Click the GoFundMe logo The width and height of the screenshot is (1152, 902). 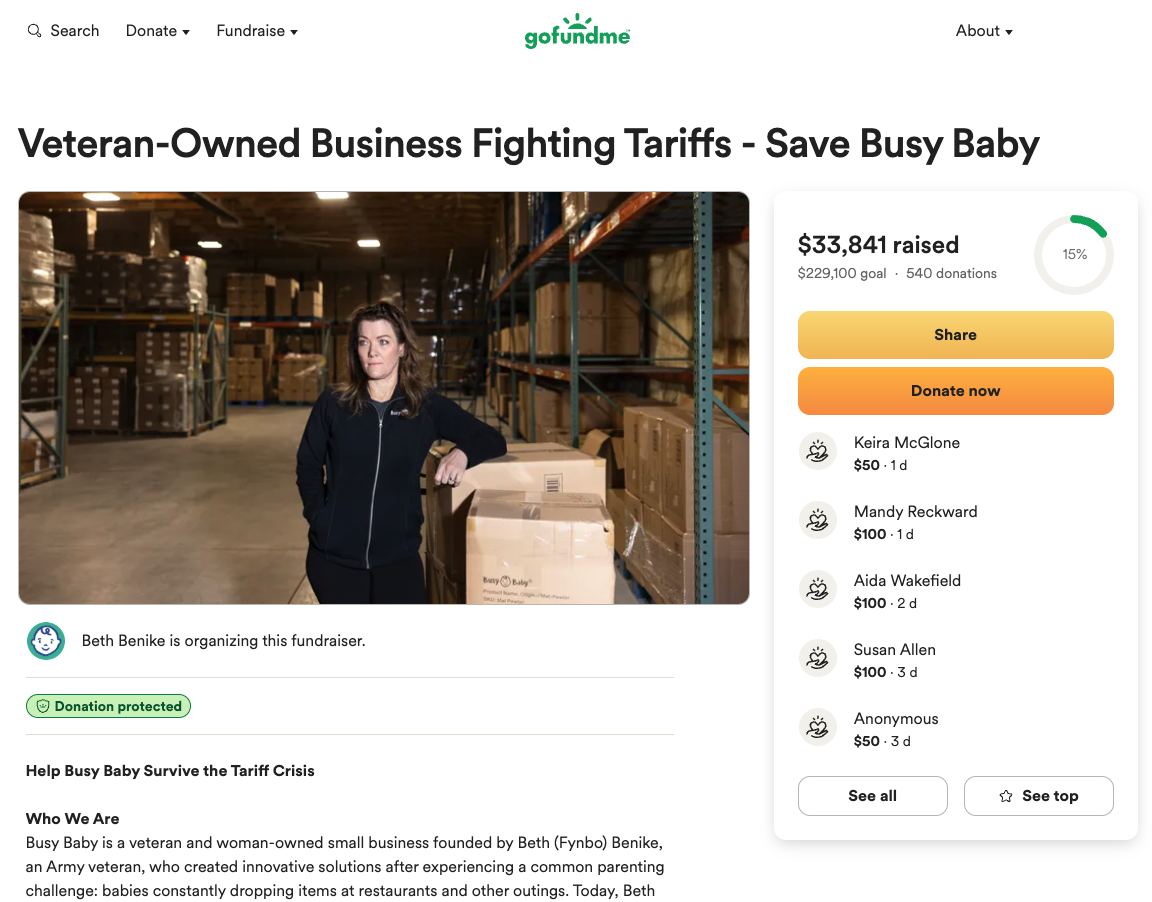click(x=577, y=32)
